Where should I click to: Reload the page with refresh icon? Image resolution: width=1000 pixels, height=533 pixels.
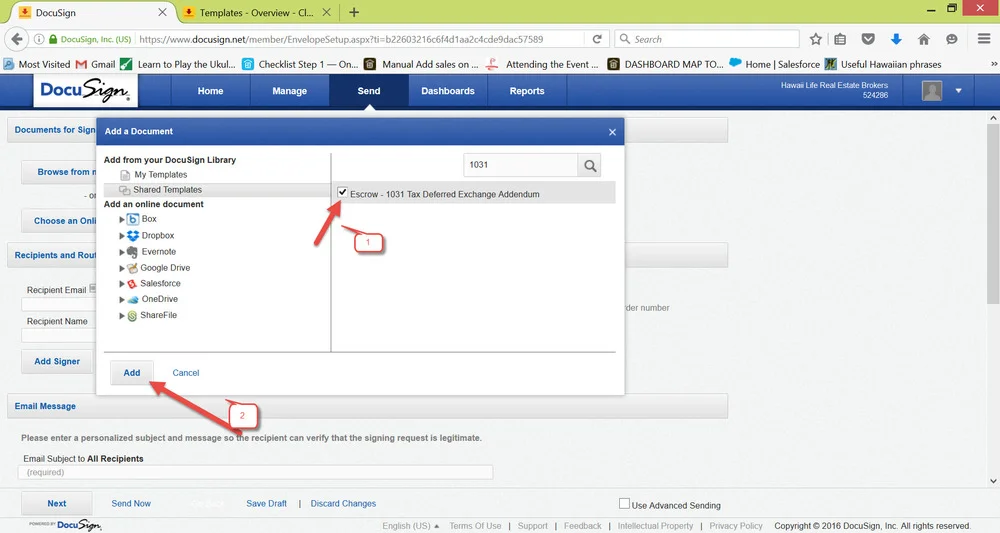(597, 39)
